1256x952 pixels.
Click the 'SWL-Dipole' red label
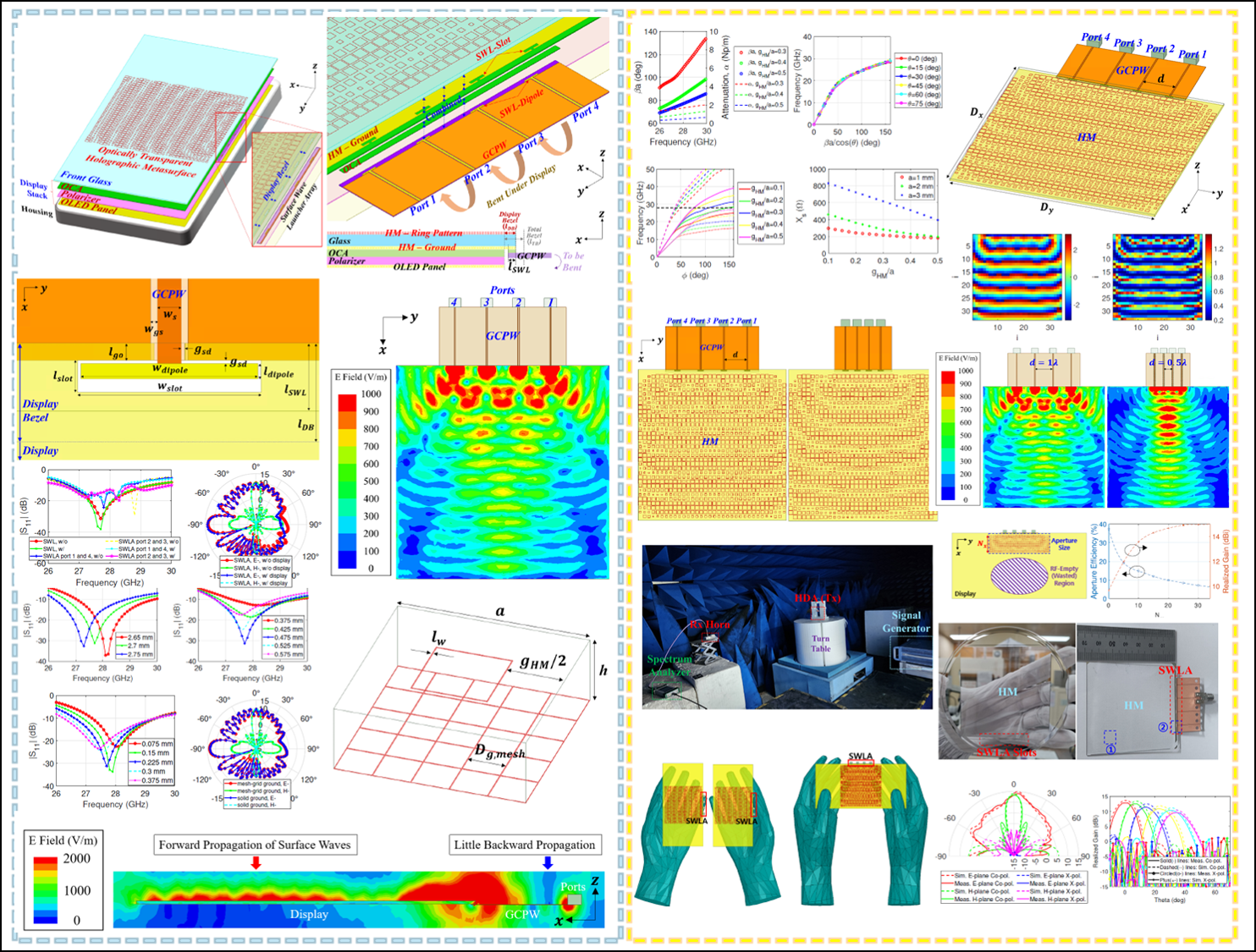521,105
